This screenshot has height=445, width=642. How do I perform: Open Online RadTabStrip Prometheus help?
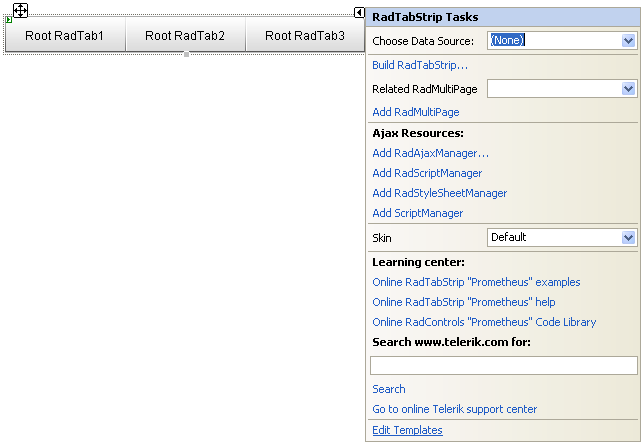[x=463, y=302]
